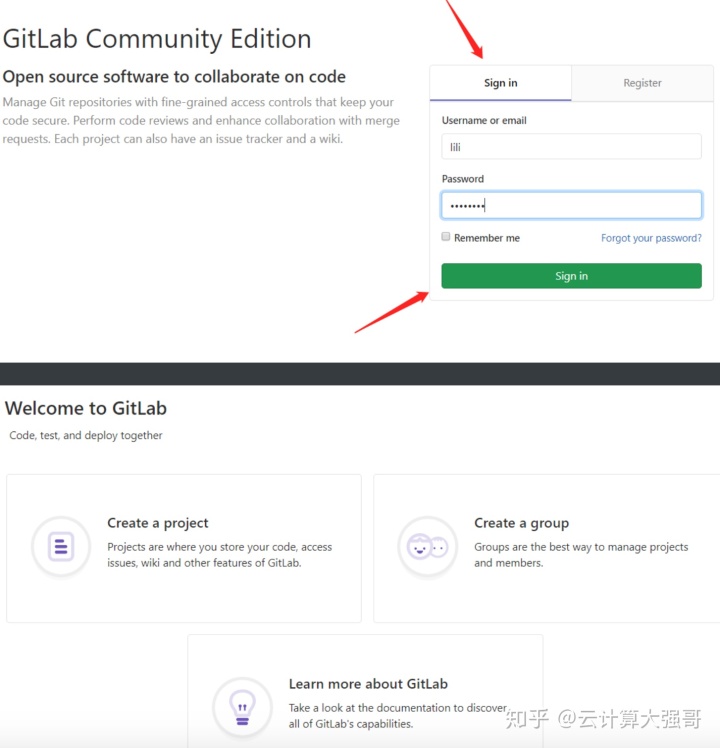This screenshot has height=748, width=720.
Task: Open the Forgot your password link
Action: coord(651,238)
